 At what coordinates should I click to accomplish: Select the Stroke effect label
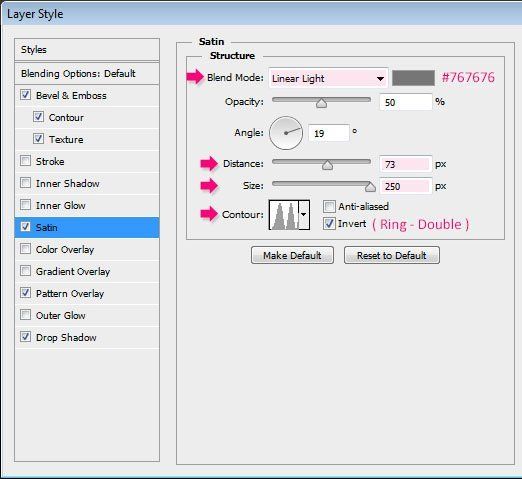click(x=50, y=161)
